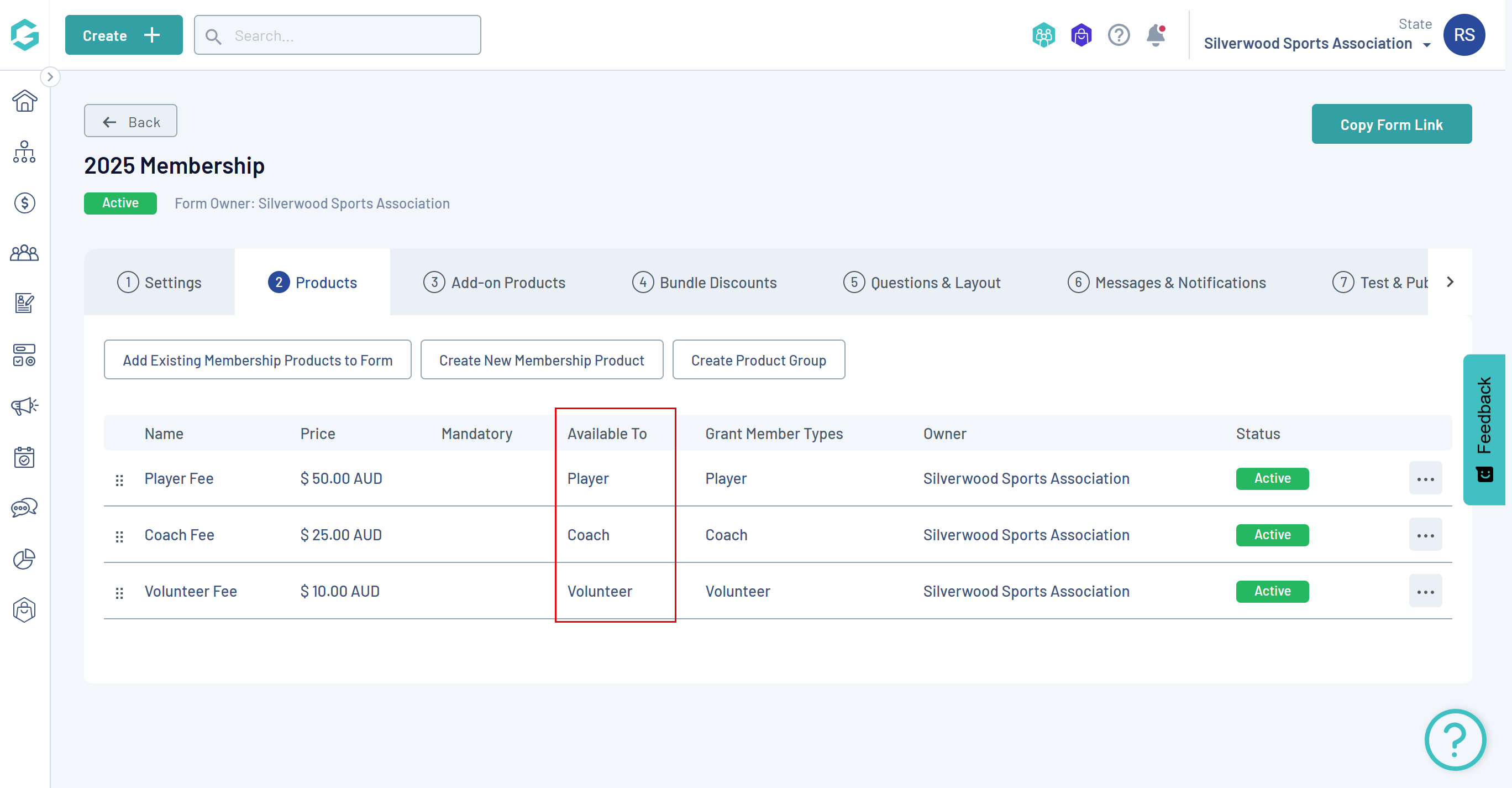Open Volunteer Fee row options menu
1512x788 pixels.
(x=1425, y=591)
